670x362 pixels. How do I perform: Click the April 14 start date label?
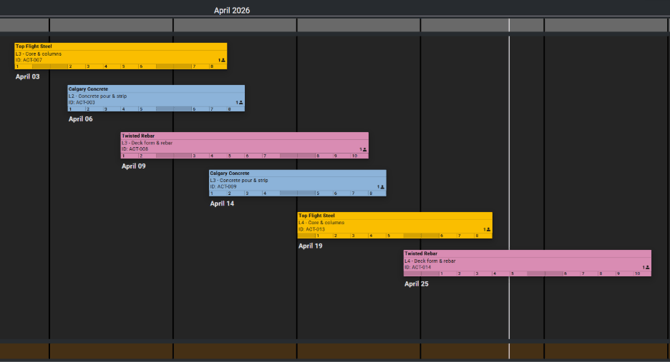[x=222, y=203]
